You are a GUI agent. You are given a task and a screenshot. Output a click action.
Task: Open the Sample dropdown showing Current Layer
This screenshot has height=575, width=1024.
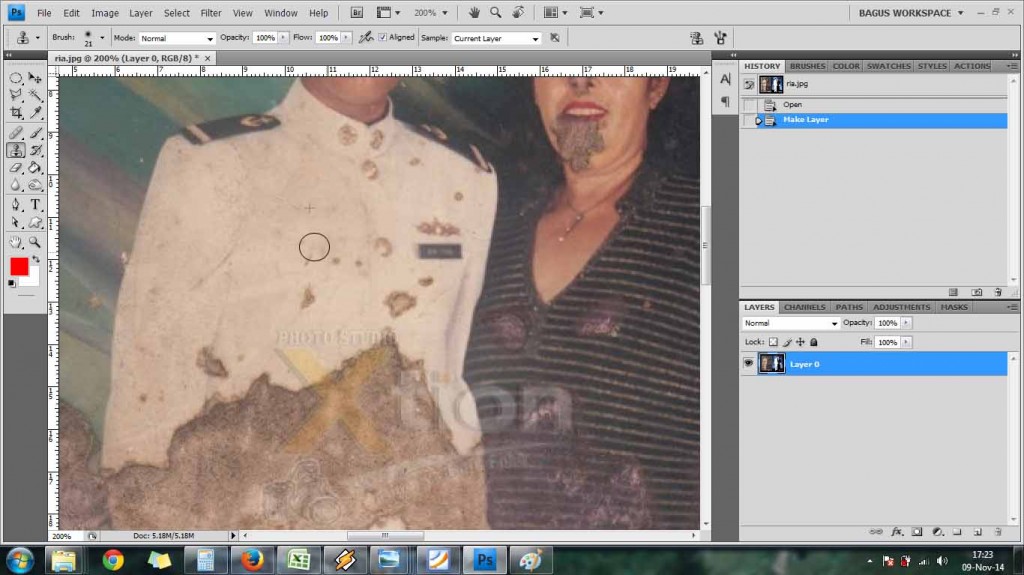(496, 39)
